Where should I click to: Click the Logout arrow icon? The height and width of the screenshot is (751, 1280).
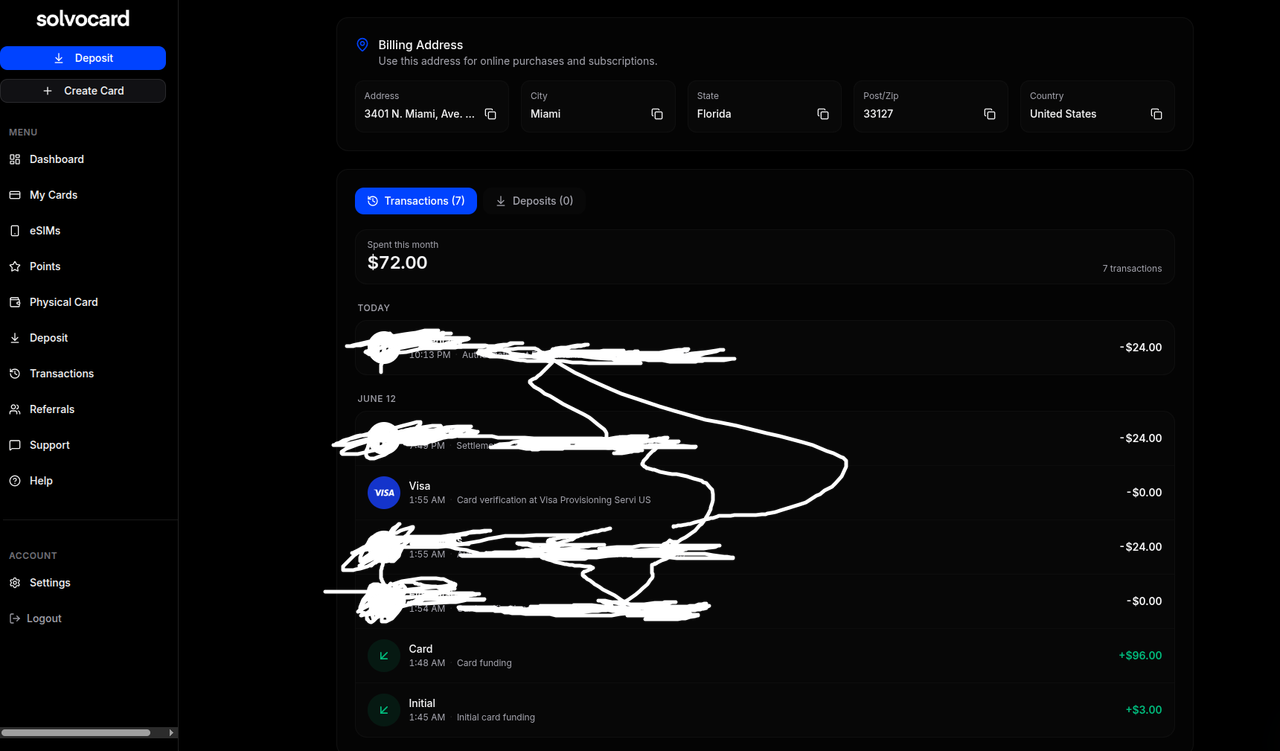[x=15, y=619]
